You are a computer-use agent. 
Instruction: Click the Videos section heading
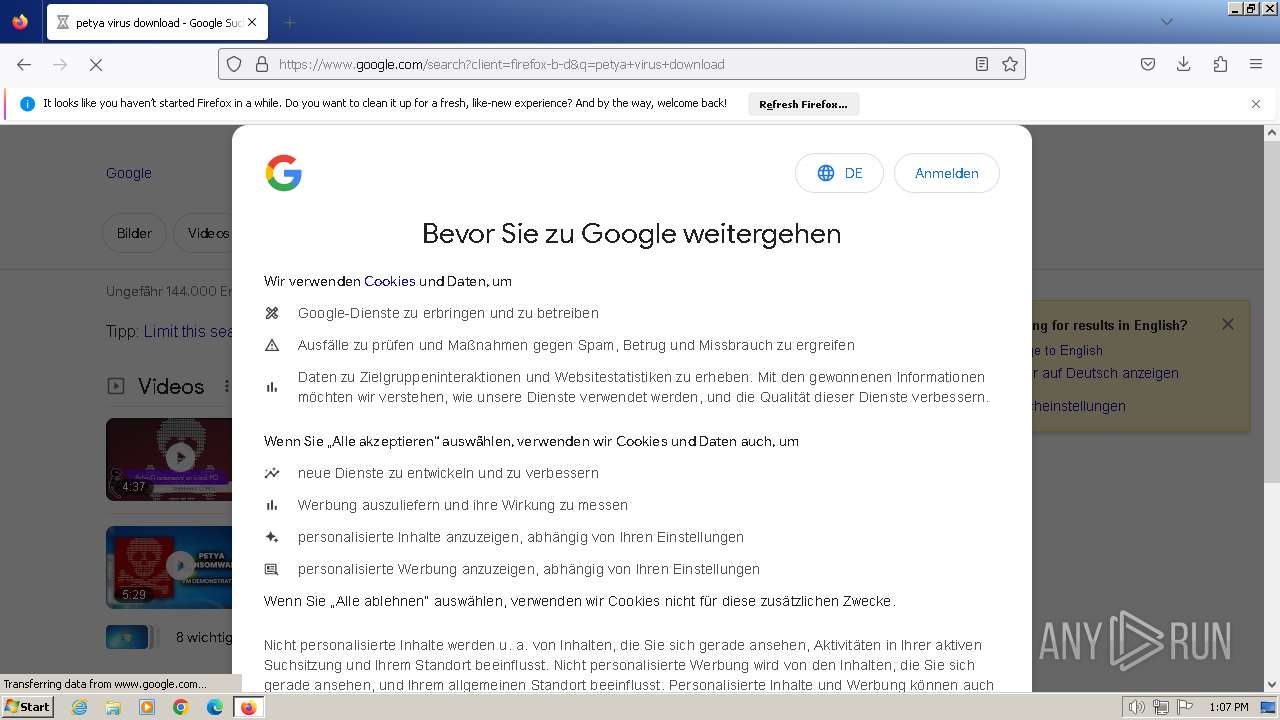[x=171, y=386]
